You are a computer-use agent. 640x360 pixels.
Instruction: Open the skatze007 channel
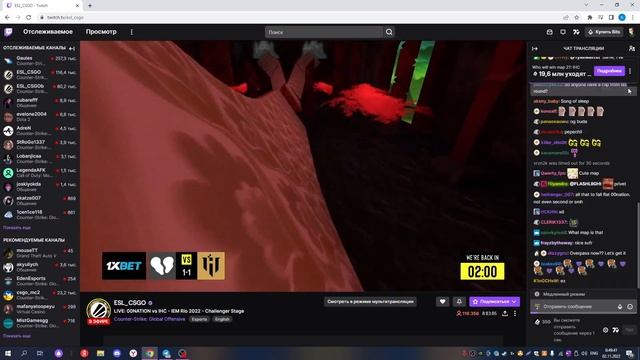[x=40, y=200]
